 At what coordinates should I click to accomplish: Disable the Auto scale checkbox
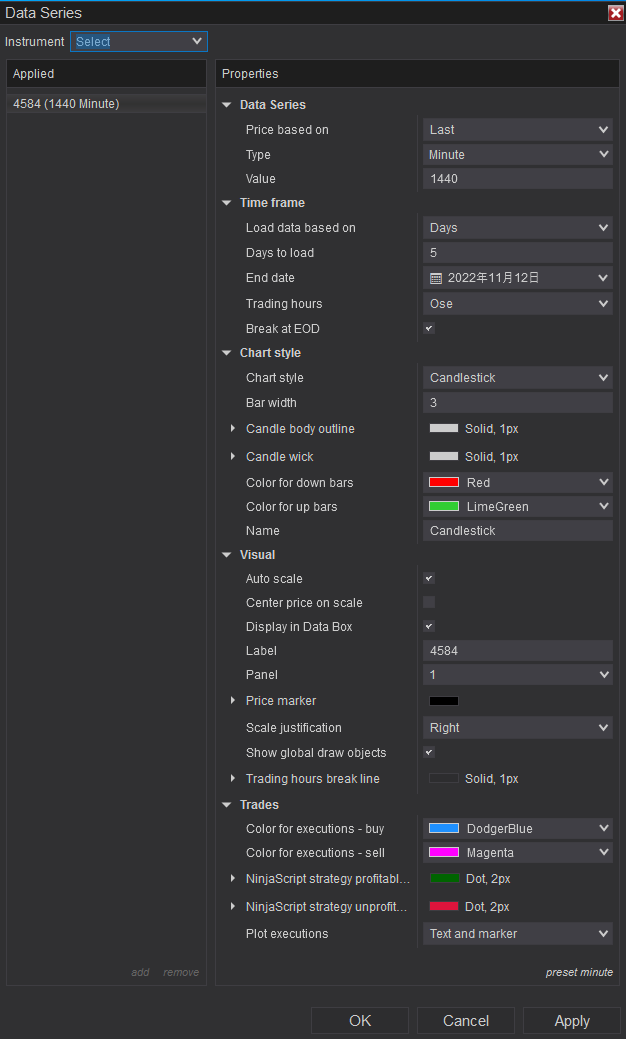(429, 578)
